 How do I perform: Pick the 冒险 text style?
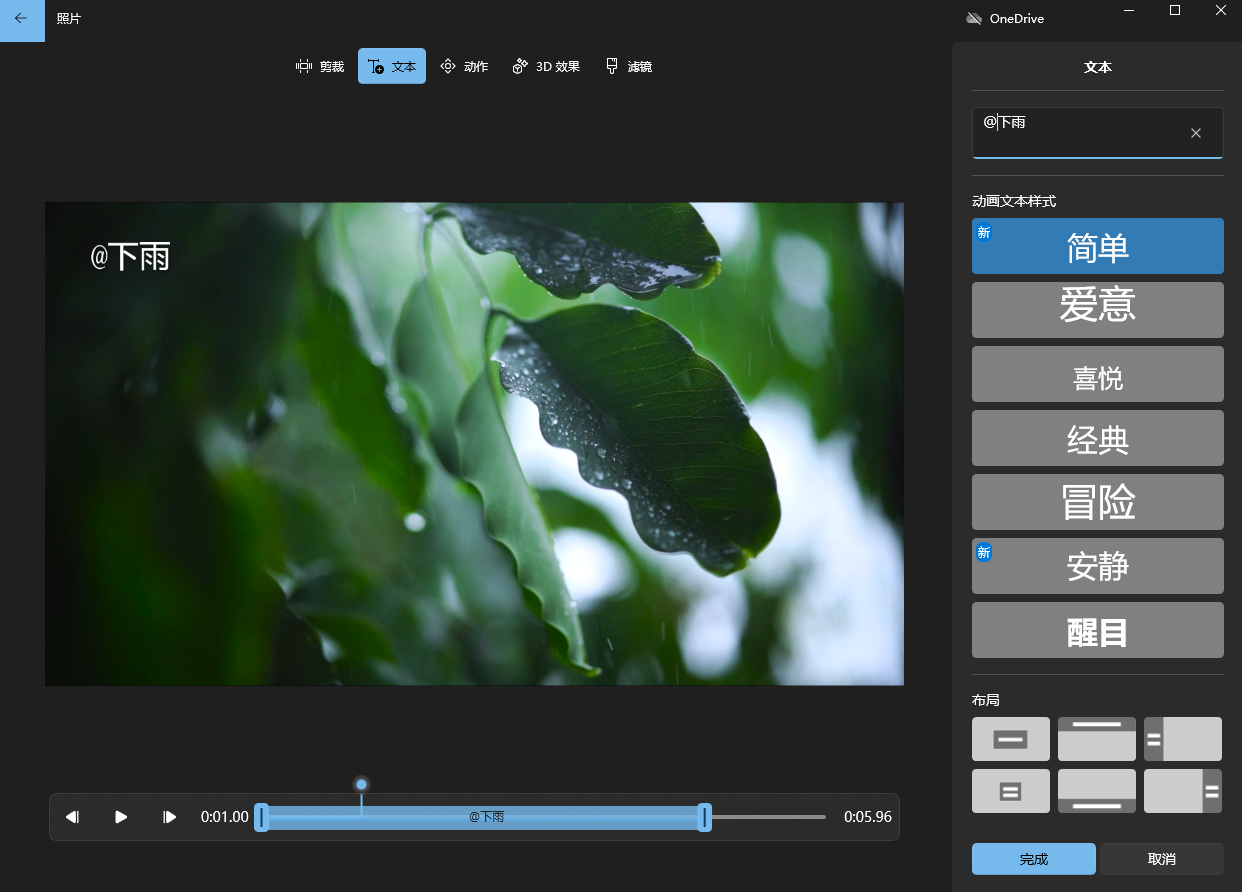pyautogui.click(x=1098, y=502)
